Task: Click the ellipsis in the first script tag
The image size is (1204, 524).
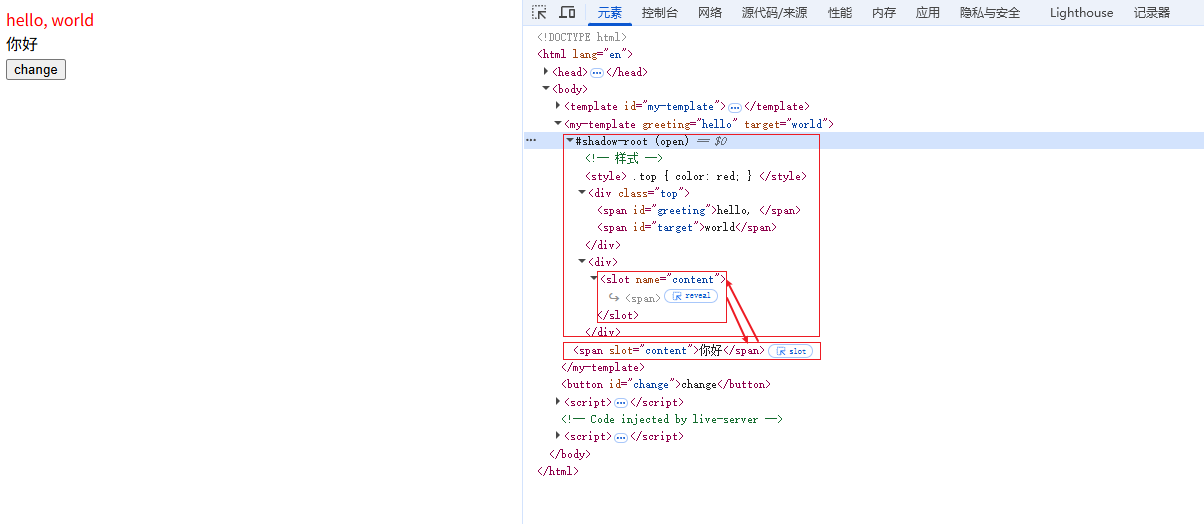Action: coord(621,403)
